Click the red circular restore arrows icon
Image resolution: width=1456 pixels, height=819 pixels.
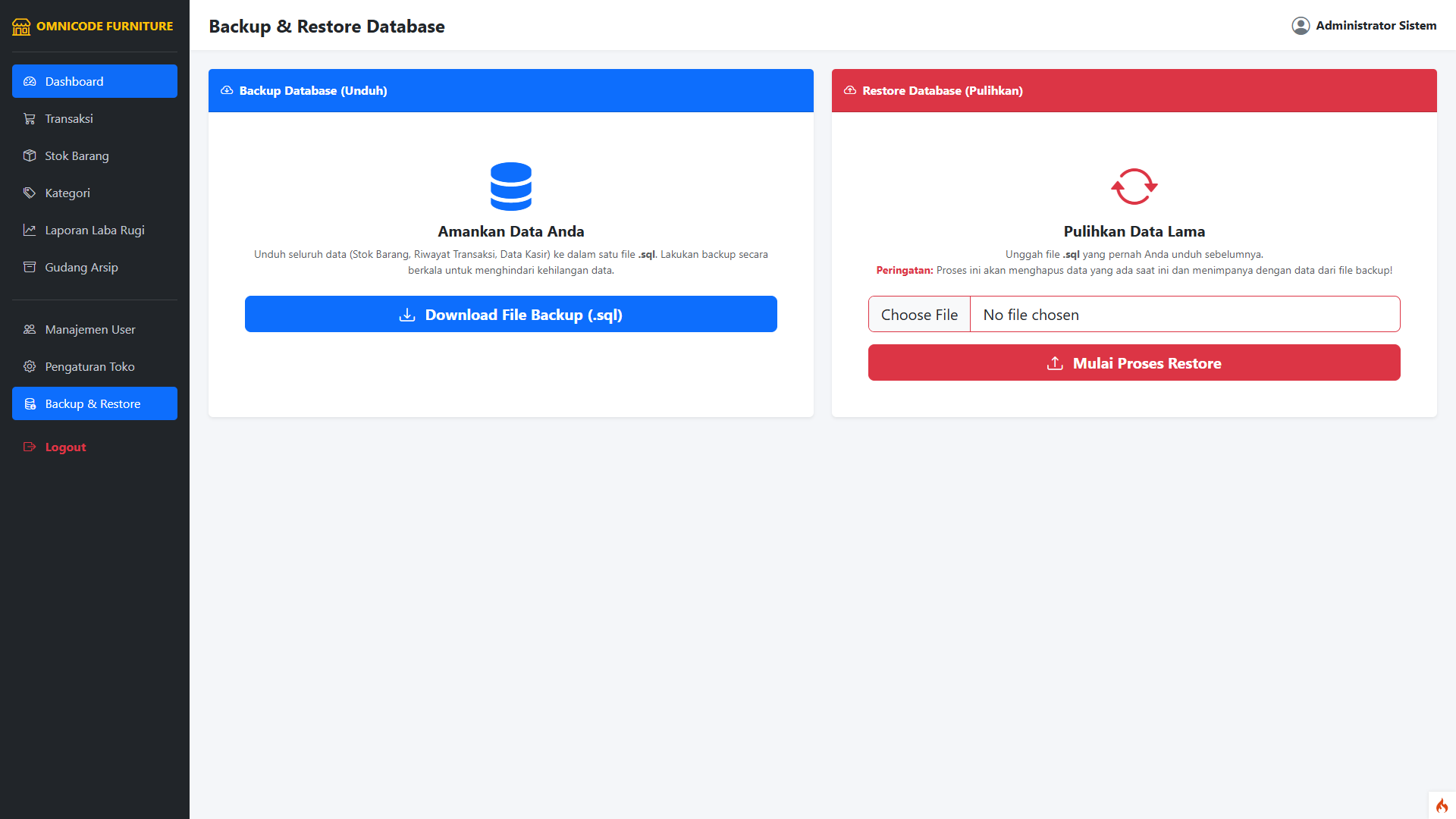tap(1134, 187)
